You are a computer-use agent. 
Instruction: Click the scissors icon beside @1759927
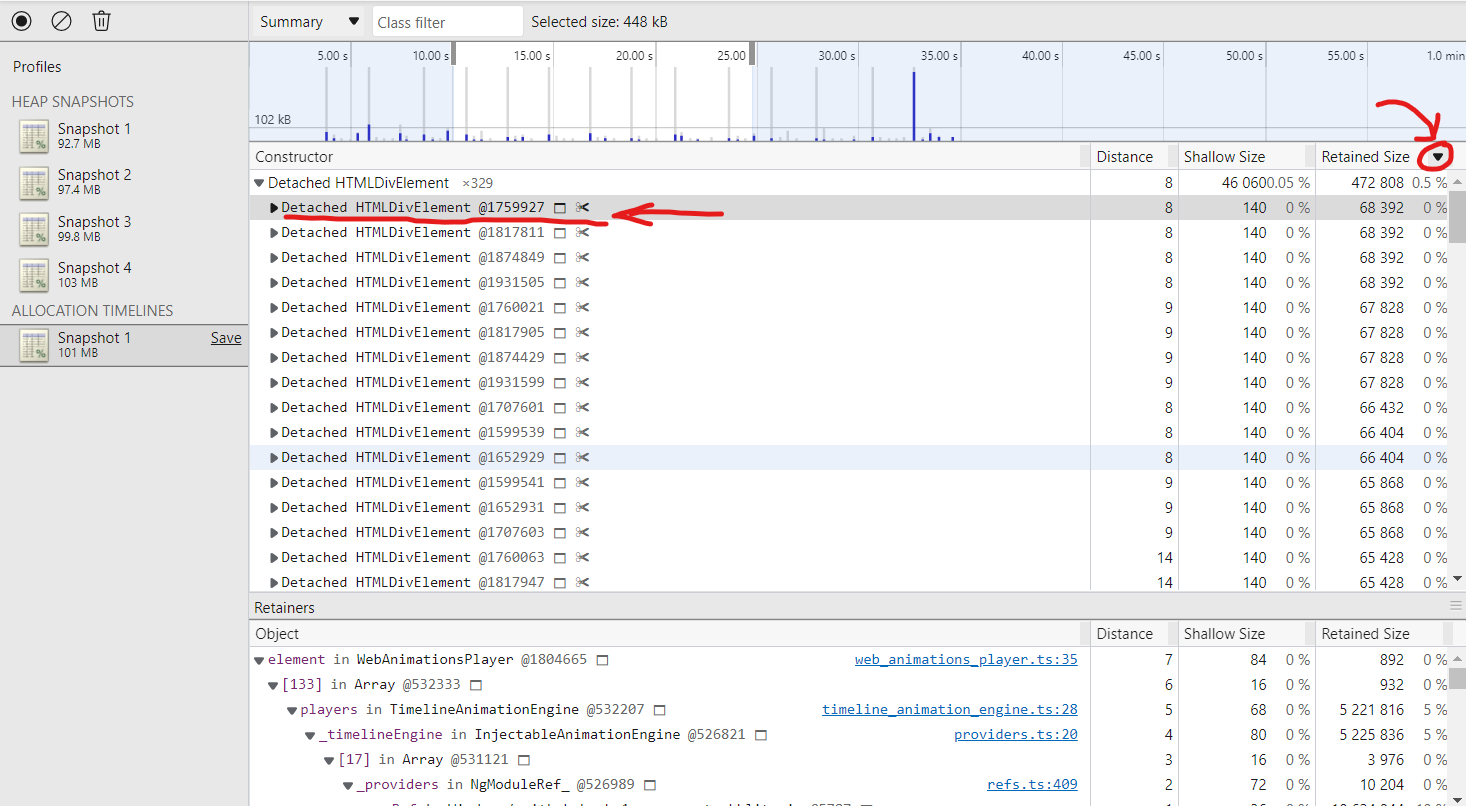pyautogui.click(x=583, y=207)
